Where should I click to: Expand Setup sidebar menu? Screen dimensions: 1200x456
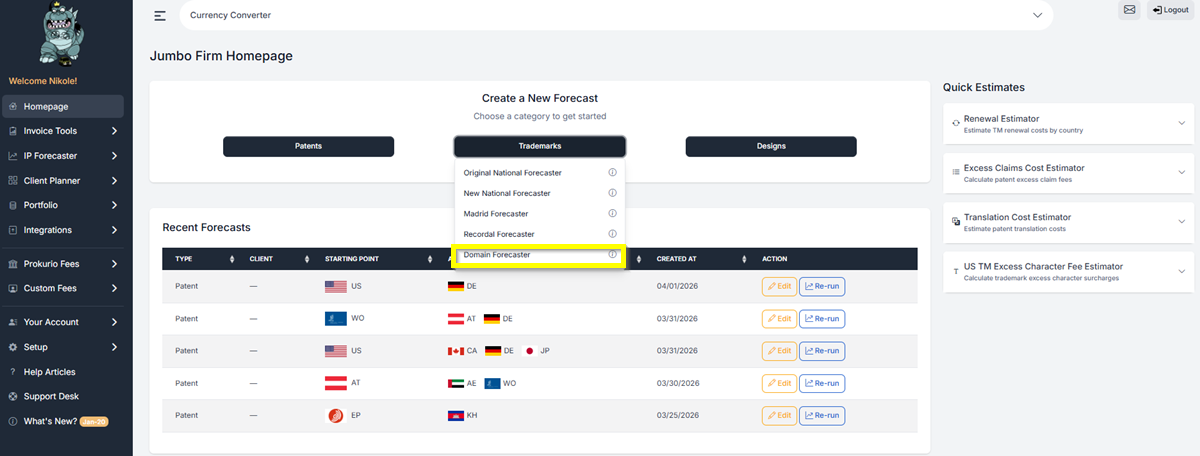pyautogui.click(x=62, y=347)
